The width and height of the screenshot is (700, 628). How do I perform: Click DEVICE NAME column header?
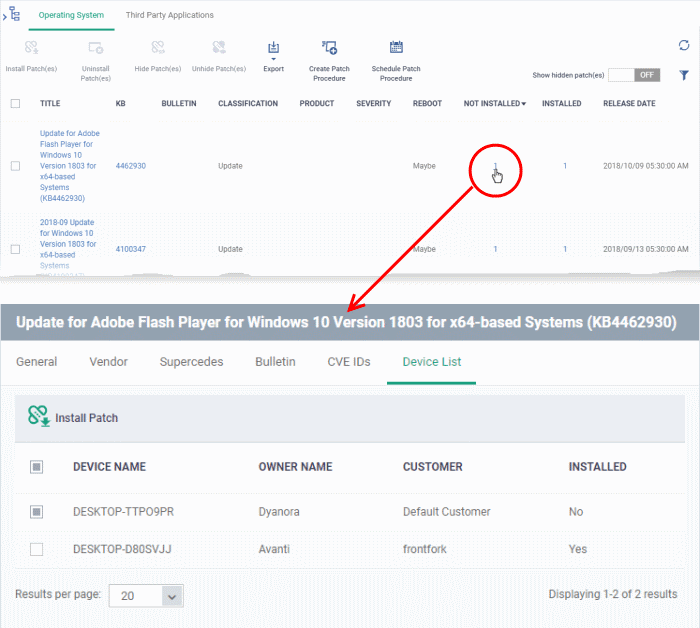109,467
